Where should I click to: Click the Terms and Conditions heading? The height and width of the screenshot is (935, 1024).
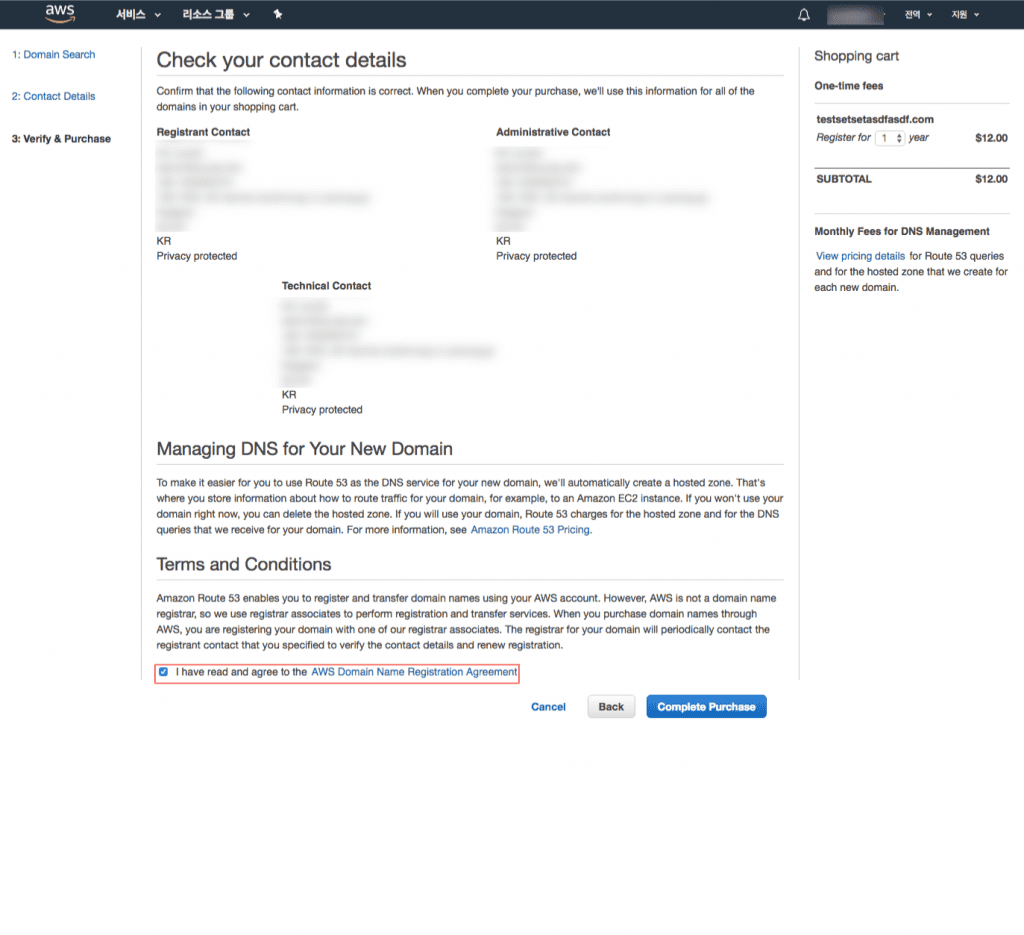point(244,564)
